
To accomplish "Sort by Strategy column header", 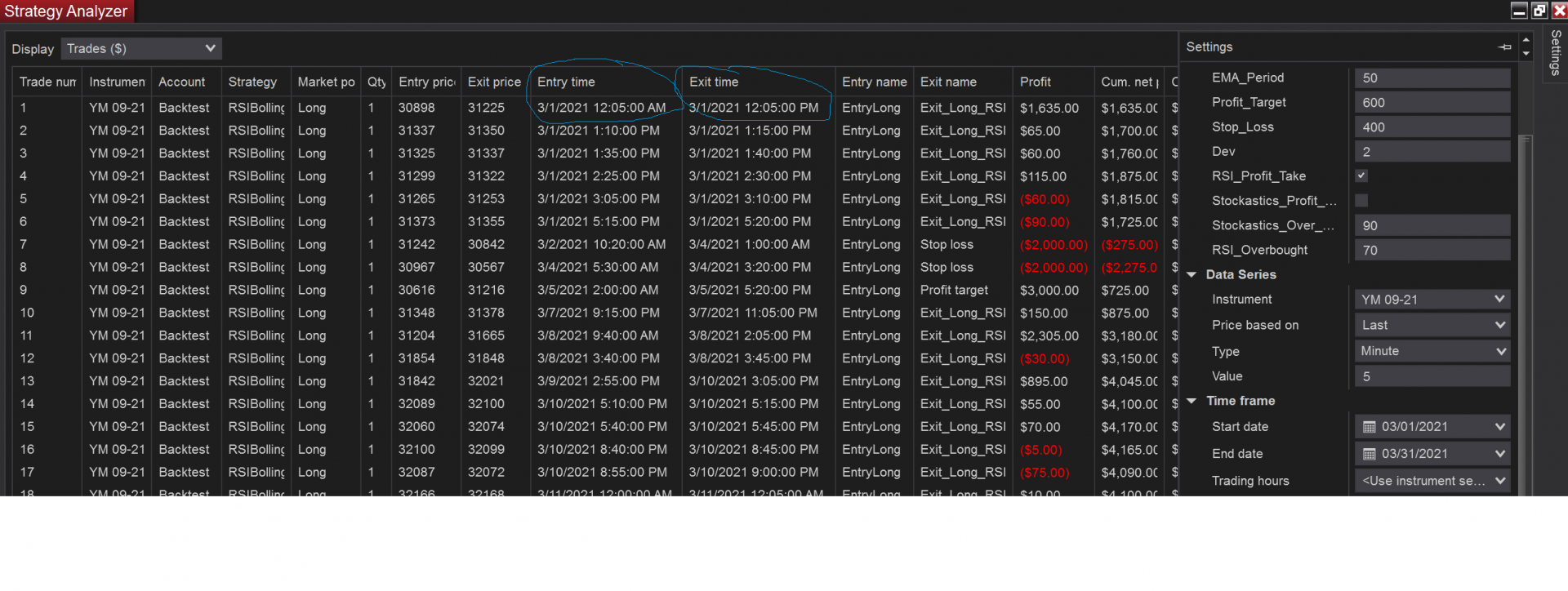I will pyautogui.click(x=256, y=82).
